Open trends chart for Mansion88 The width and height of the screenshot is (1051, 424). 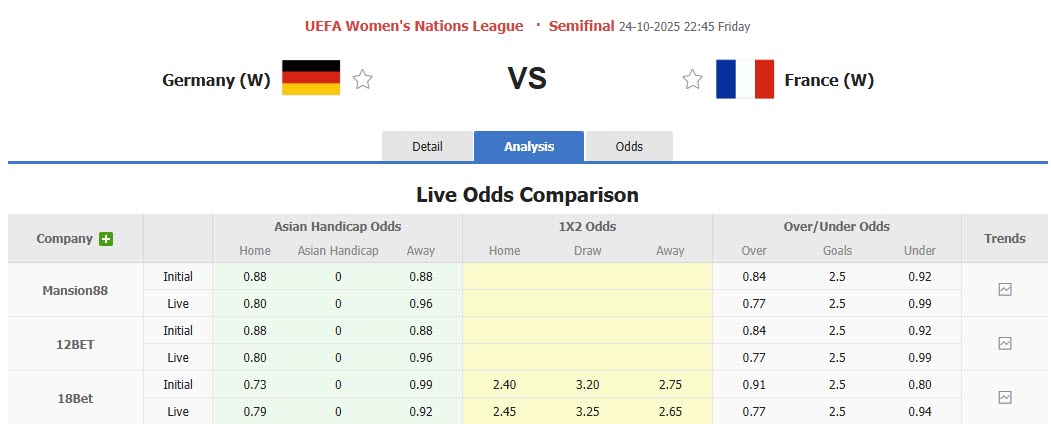(1005, 290)
